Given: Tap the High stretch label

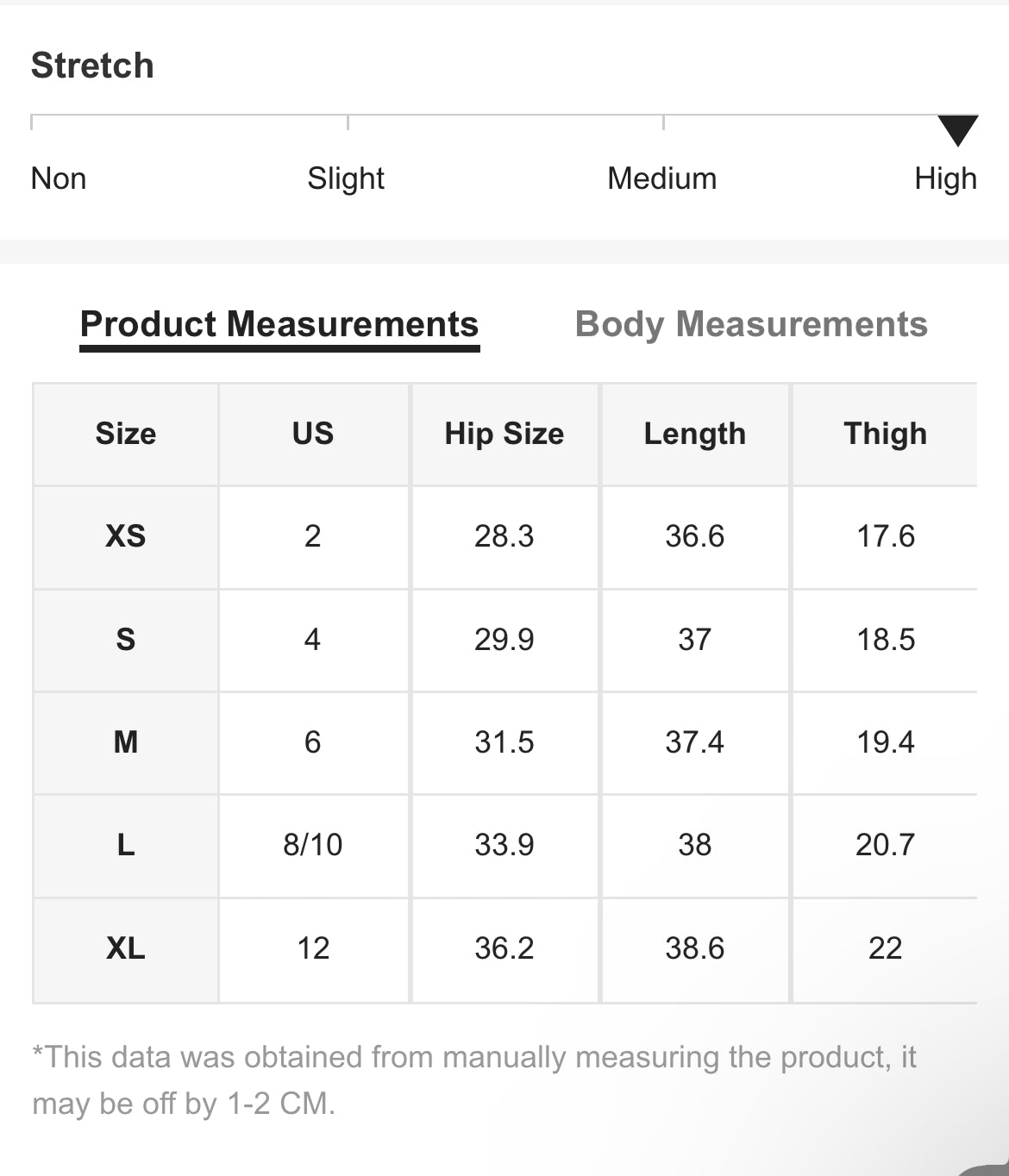Looking at the screenshot, I should pyautogui.click(x=945, y=178).
